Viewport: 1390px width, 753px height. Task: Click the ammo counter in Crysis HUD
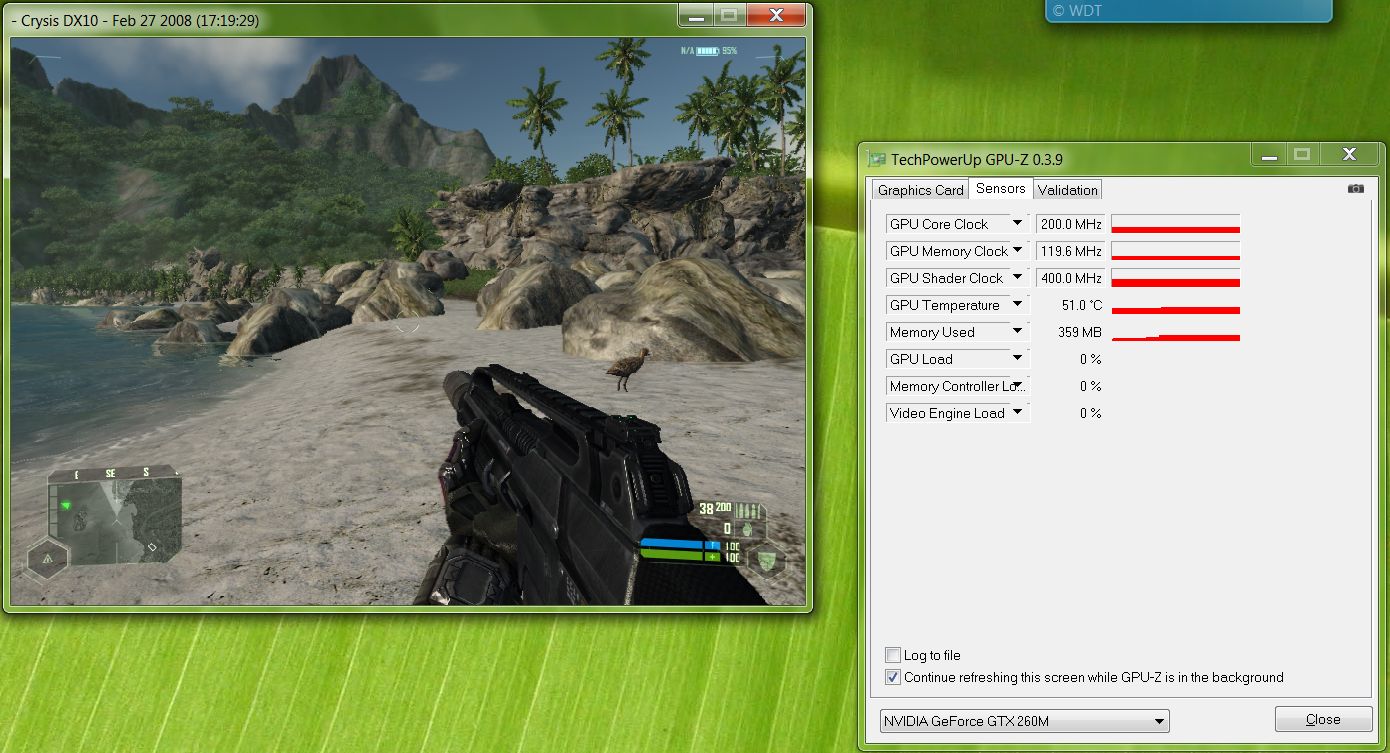pos(717,507)
